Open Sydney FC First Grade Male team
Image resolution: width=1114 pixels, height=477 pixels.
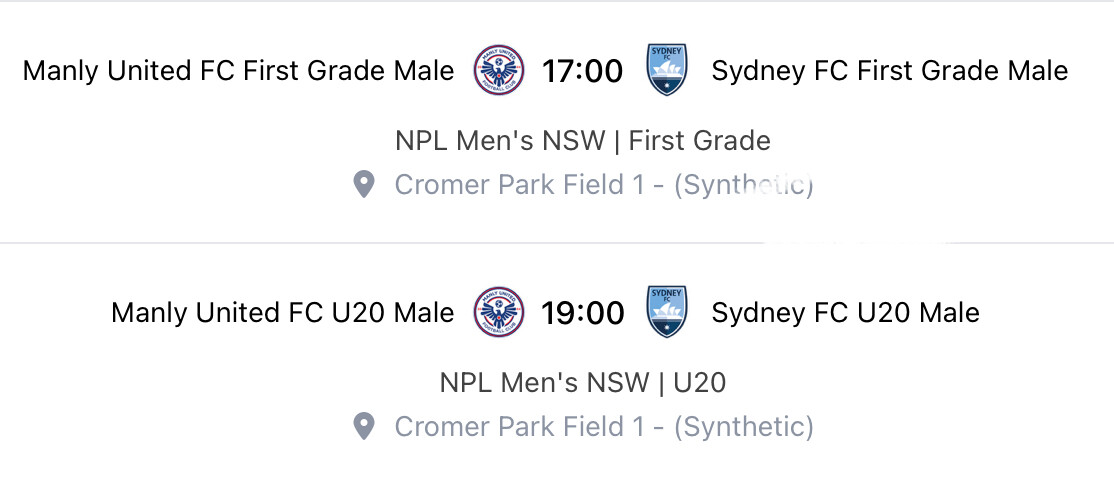pyautogui.click(x=889, y=71)
